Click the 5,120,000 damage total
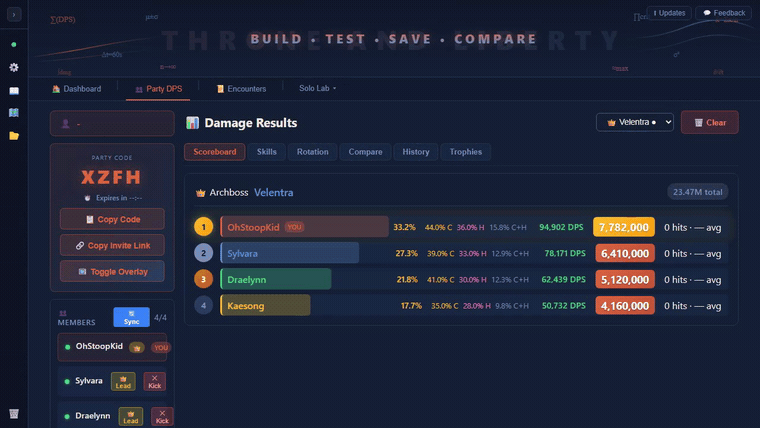 625,279
